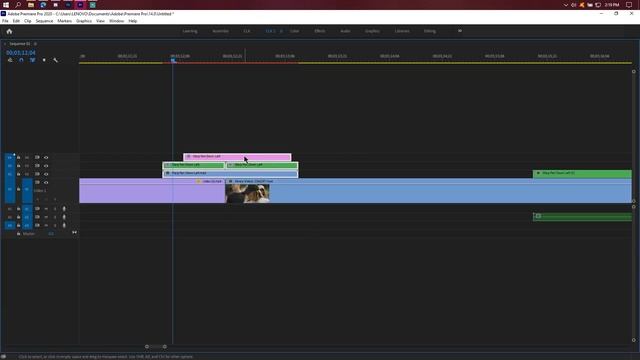
Task: Toggle the Linked Selection icon
Action: 32,60
